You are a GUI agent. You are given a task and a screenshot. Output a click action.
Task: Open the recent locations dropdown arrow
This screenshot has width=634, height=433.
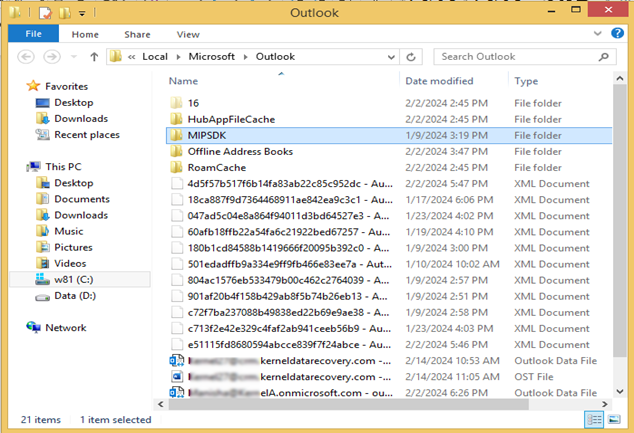(74, 57)
